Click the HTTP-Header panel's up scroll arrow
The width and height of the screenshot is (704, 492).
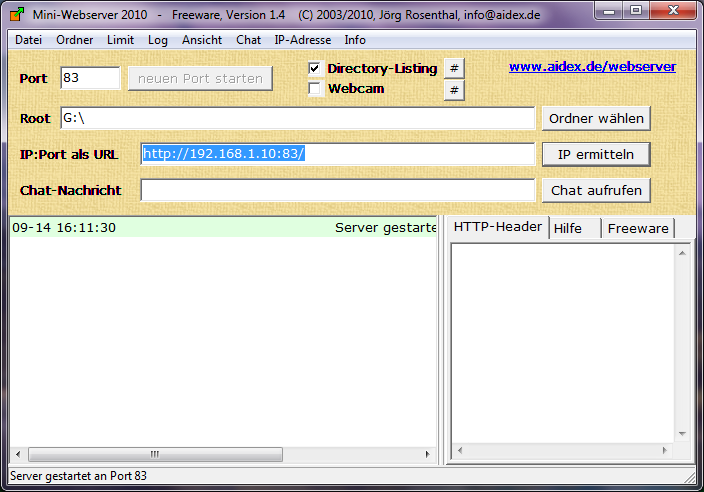pyautogui.click(x=682, y=252)
